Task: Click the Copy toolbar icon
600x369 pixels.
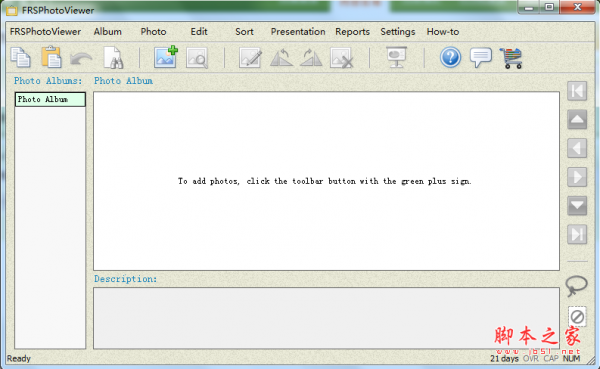Action: click(x=21, y=57)
